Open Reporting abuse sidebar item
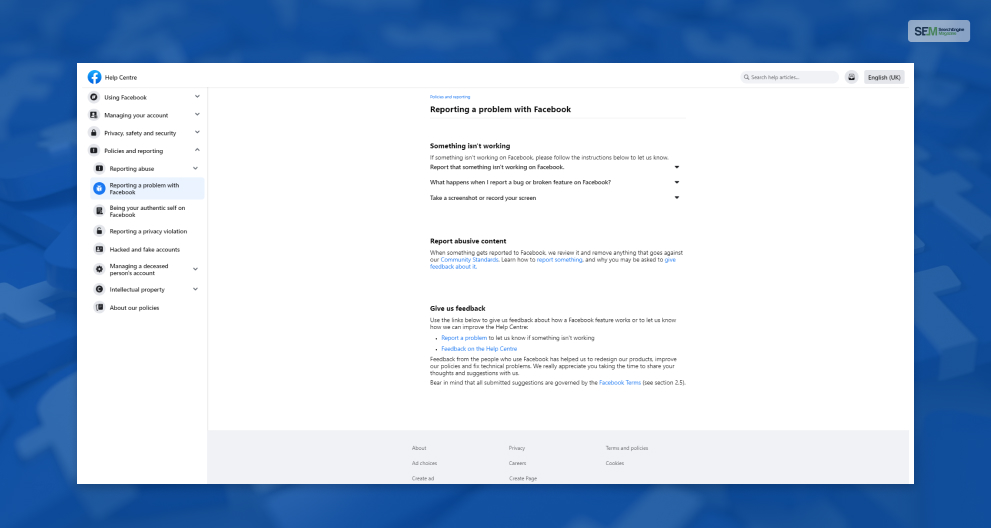The height and width of the screenshot is (528, 991). [x=131, y=169]
